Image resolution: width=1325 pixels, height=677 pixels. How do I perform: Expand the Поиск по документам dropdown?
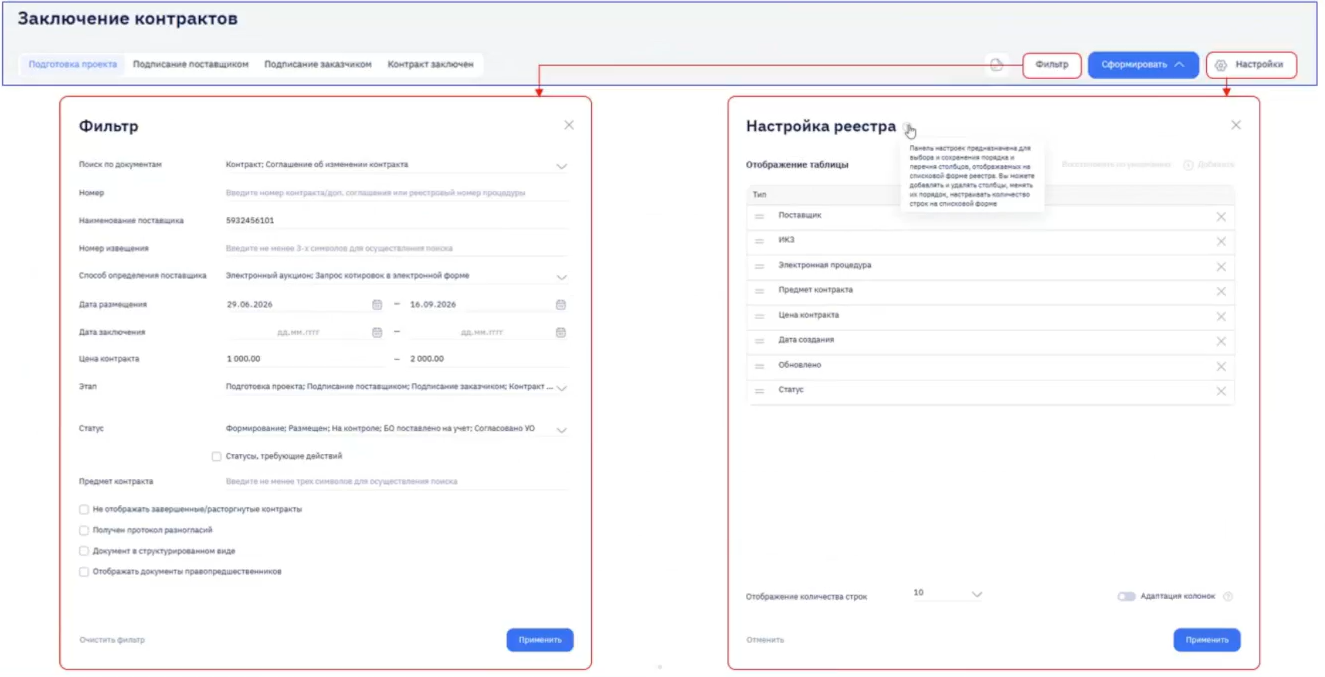(561, 167)
